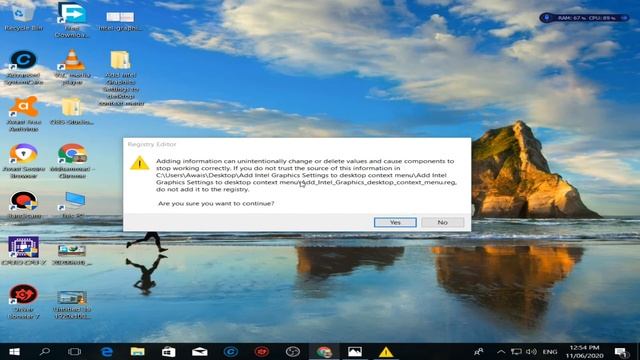640x360 pixels.
Task: Select the purple CPU chip app shortcut
Action: pyautogui.click(x=24, y=251)
